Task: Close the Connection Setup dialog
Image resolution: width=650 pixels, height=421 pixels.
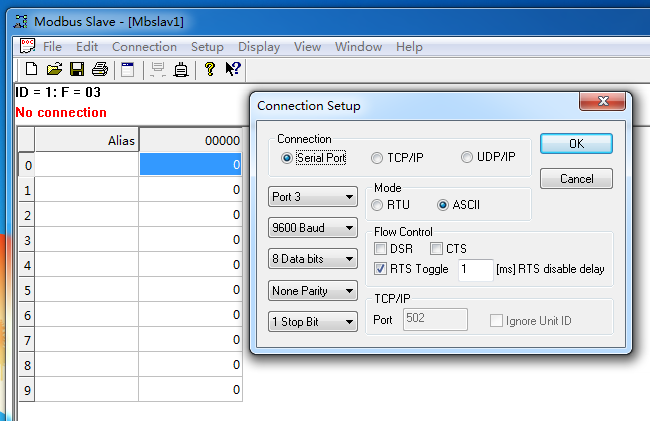Action: [x=602, y=101]
